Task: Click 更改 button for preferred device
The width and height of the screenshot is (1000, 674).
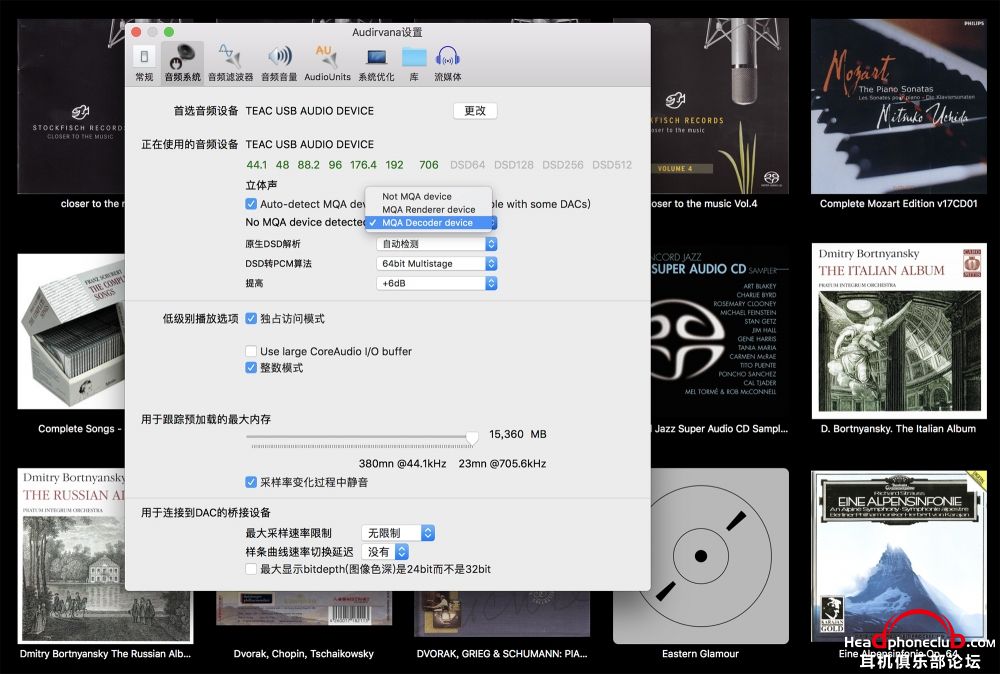Action: pyautogui.click(x=475, y=110)
